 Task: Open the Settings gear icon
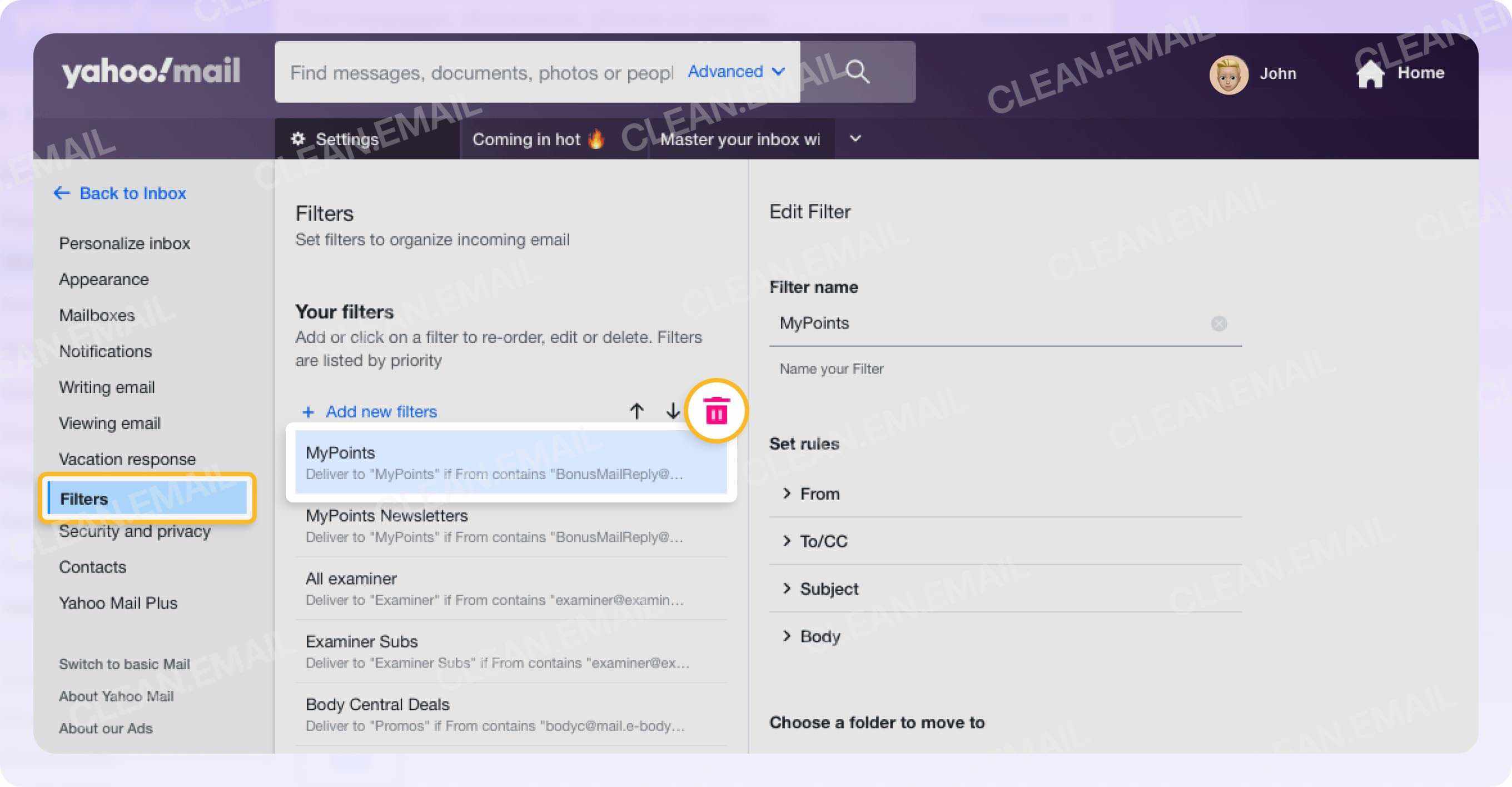[x=299, y=139]
